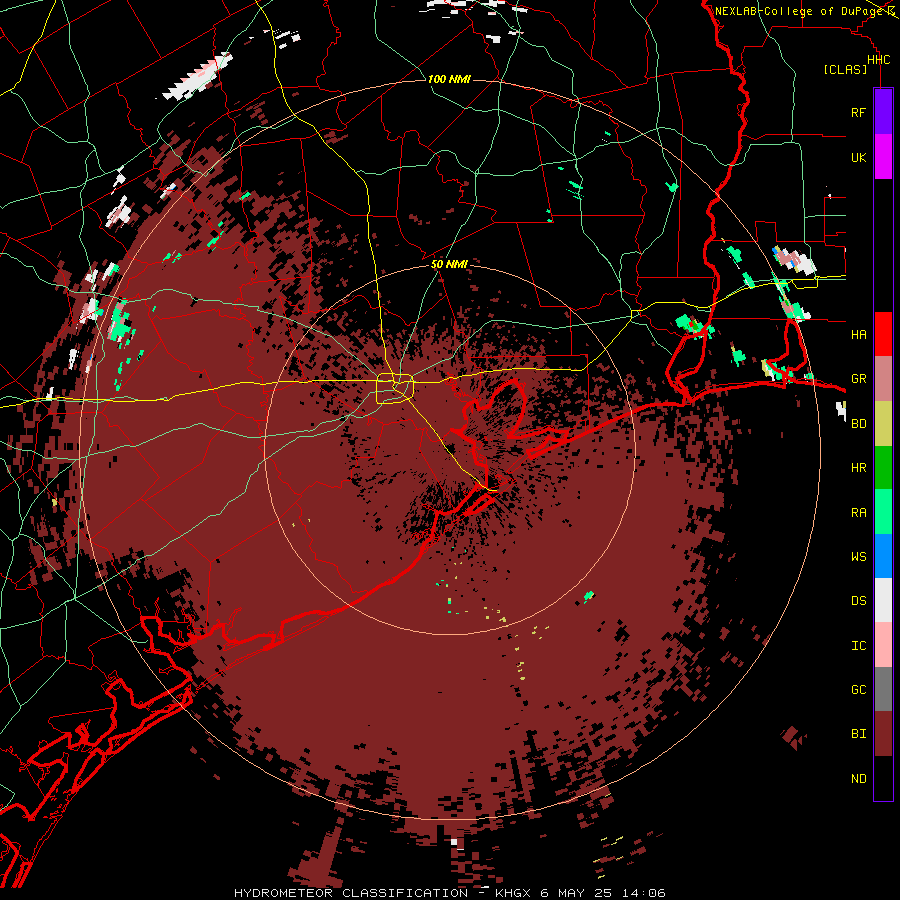This screenshot has width=900, height=900.
Task: Click the BI dark-red legend swatch
Action: [883, 734]
